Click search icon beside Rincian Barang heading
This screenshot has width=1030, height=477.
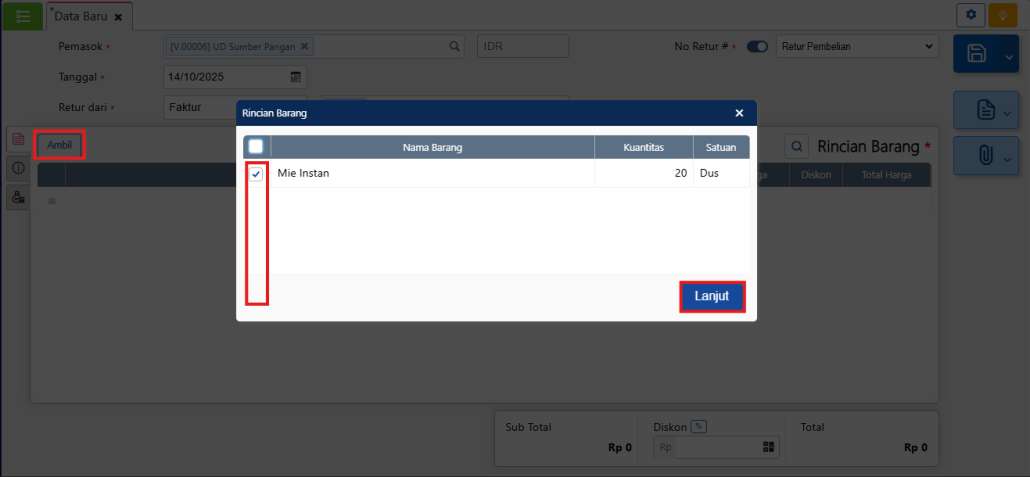point(797,147)
